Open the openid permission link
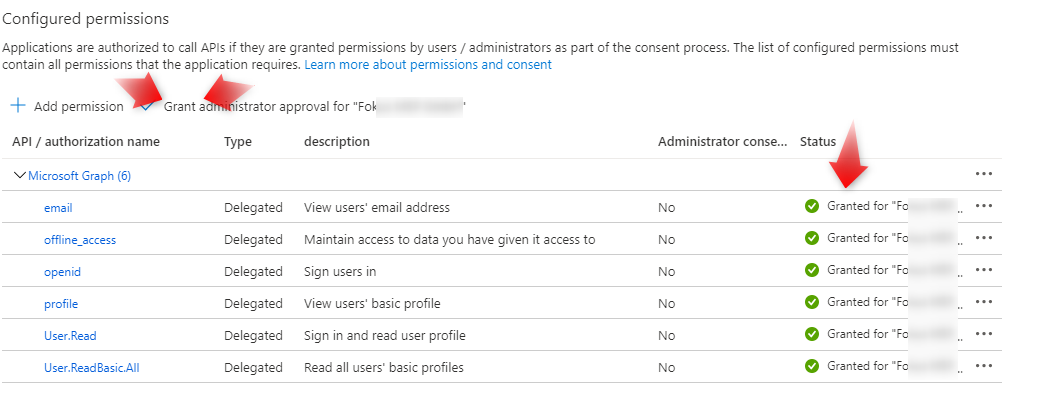The width and height of the screenshot is (1051, 400). (62, 272)
